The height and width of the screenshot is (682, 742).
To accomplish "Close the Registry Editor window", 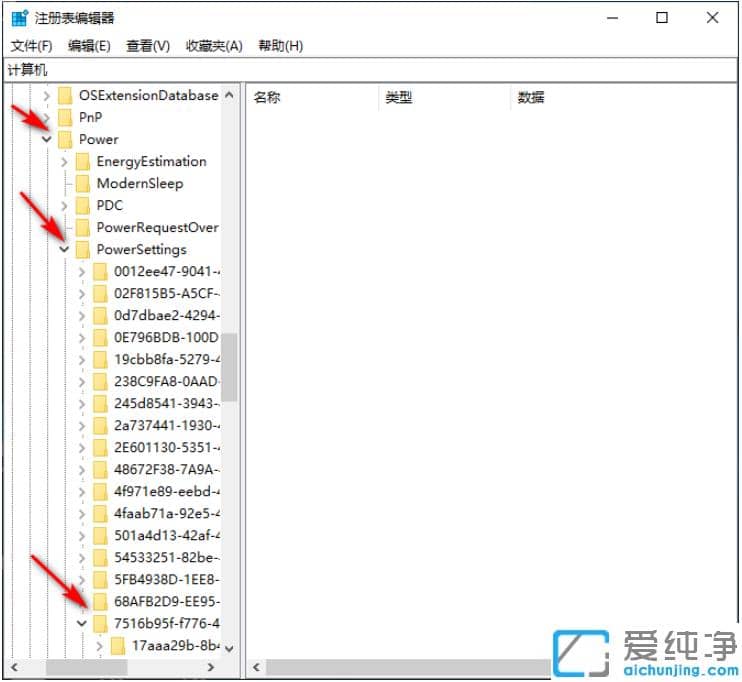I will [712, 18].
